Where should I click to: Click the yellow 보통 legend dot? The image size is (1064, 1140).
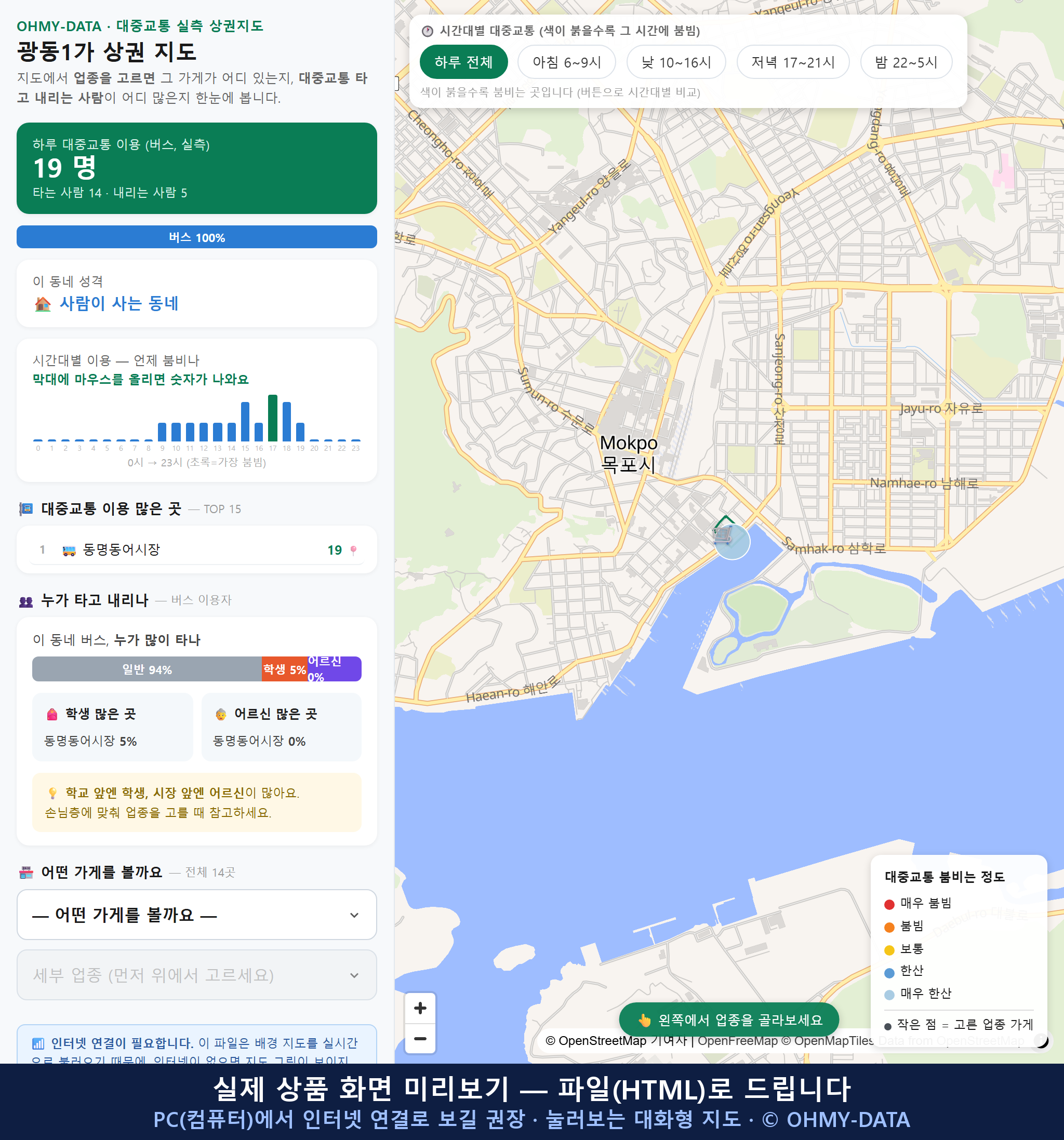coord(889,950)
